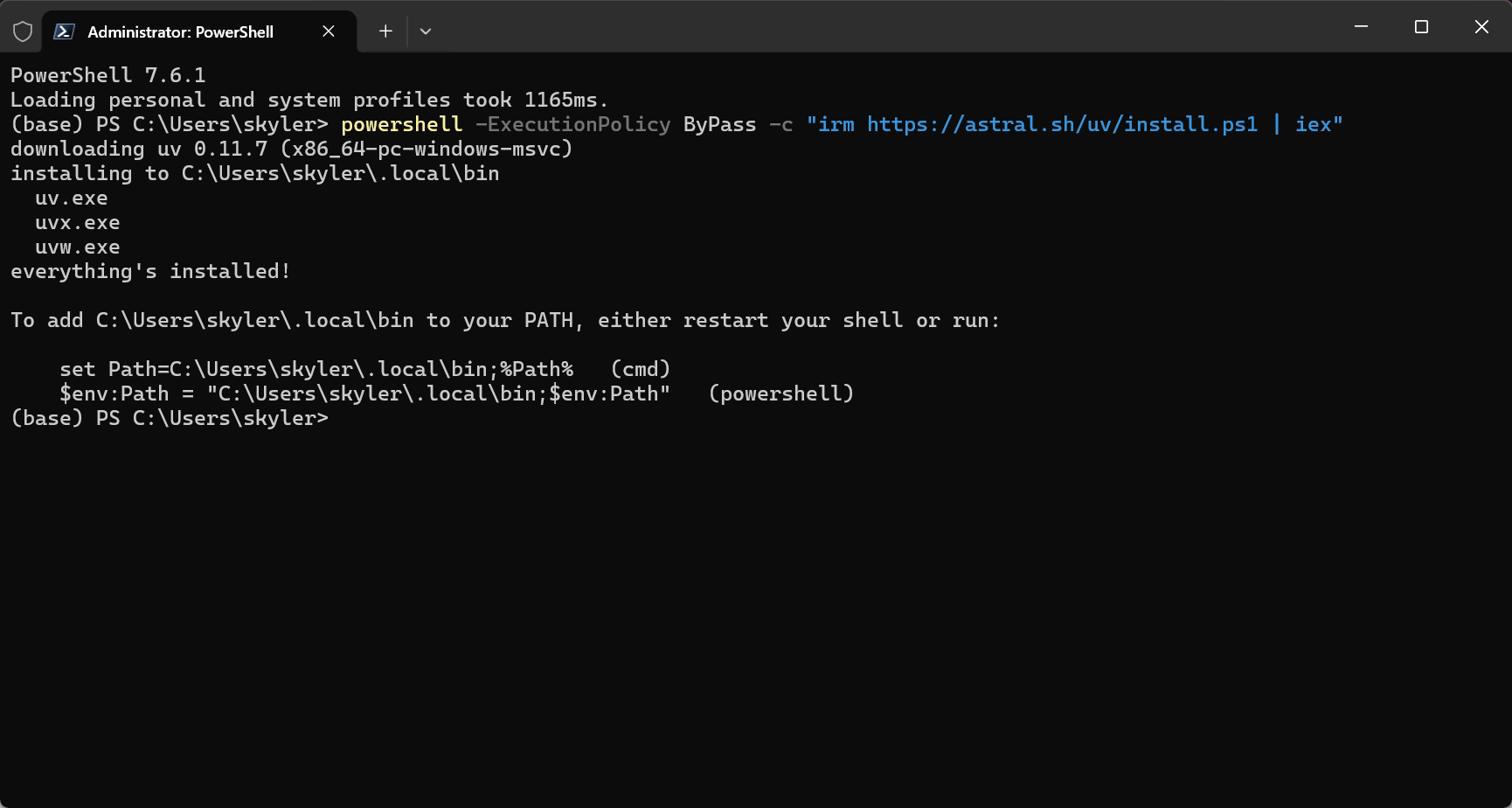Close the terminal window

point(1481,27)
